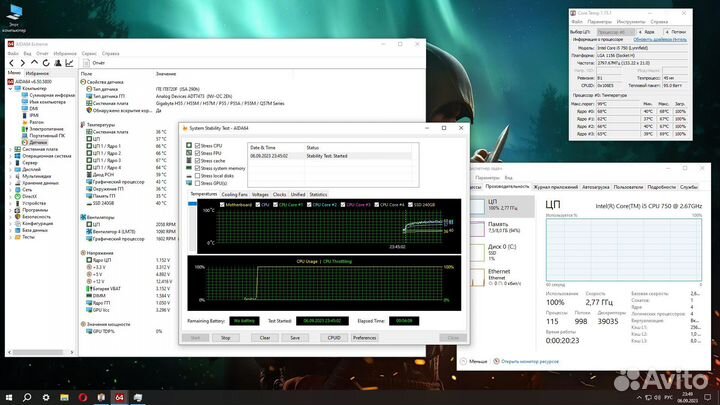Viewport: 720px width, 405px height.
Task: Open Core Temp processor selection dropdown
Action: pos(615,32)
